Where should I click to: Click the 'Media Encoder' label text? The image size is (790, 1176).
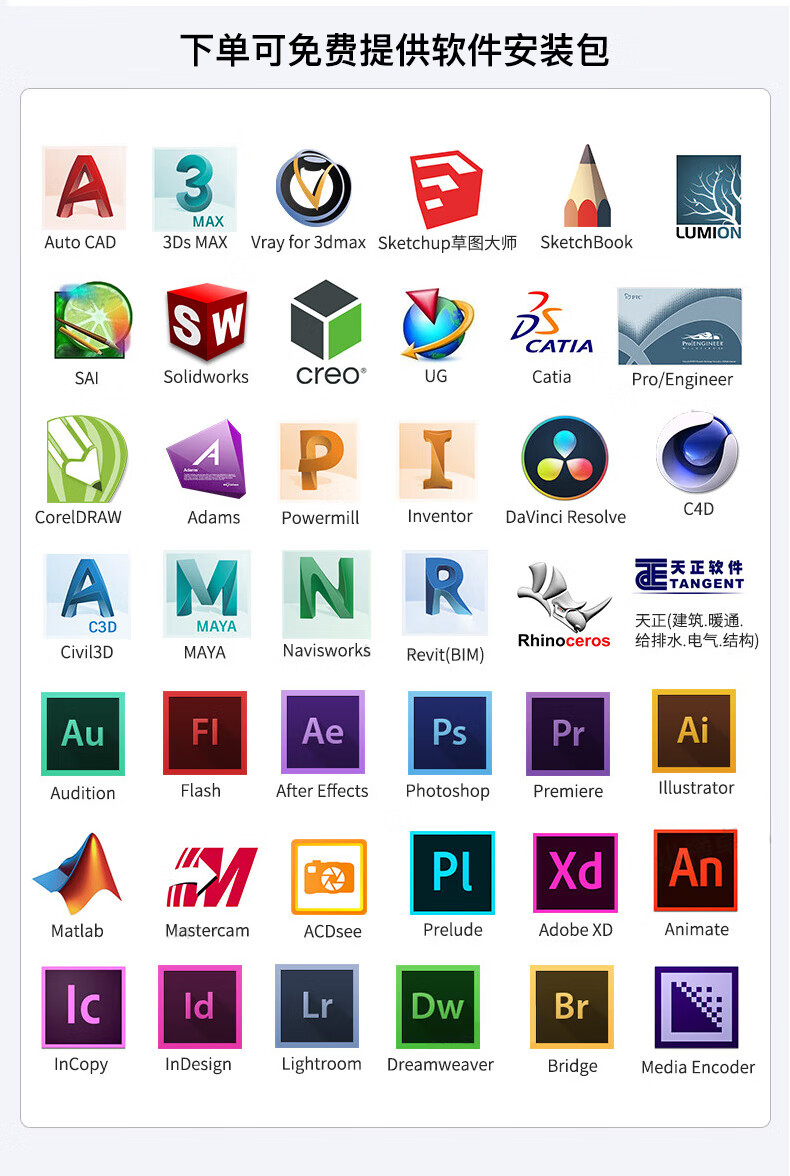click(698, 1066)
